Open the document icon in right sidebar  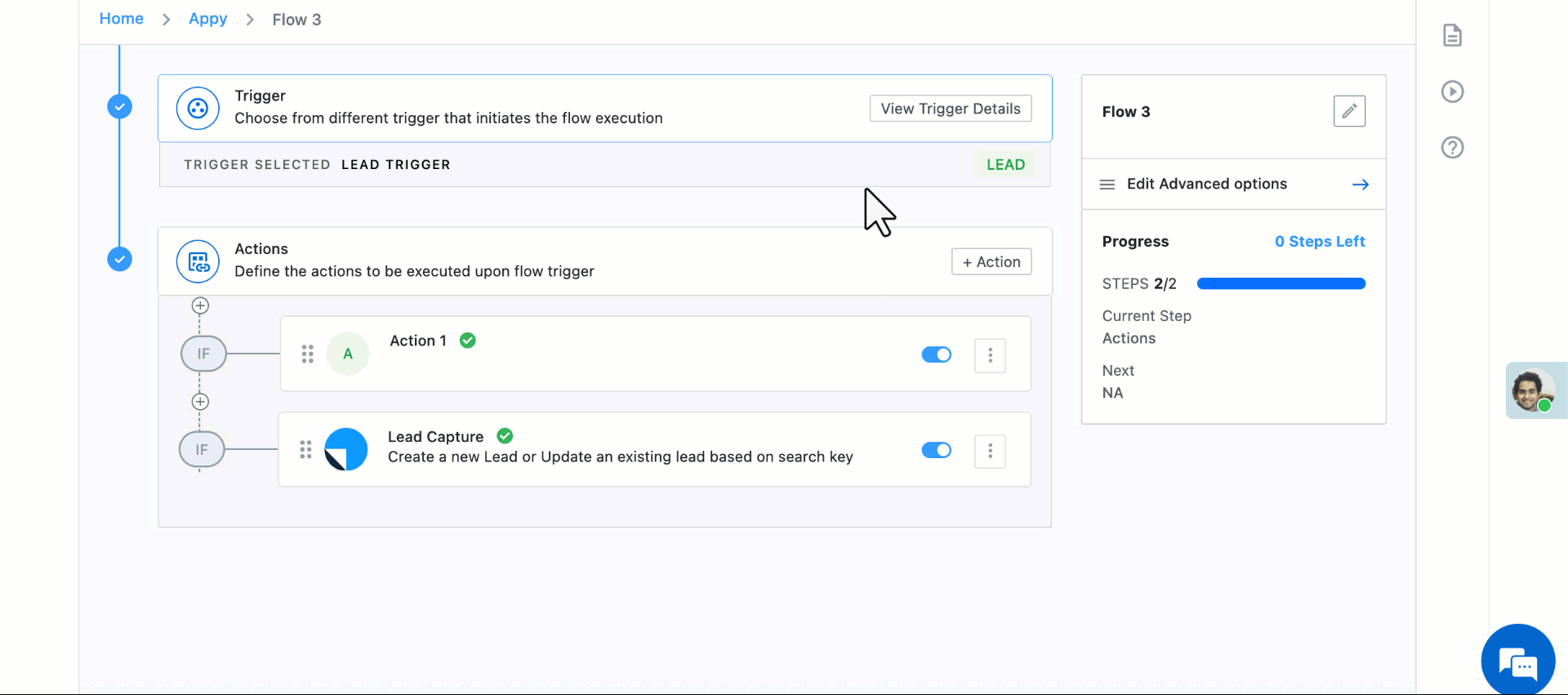pyautogui.click(x=1452, y=36)
